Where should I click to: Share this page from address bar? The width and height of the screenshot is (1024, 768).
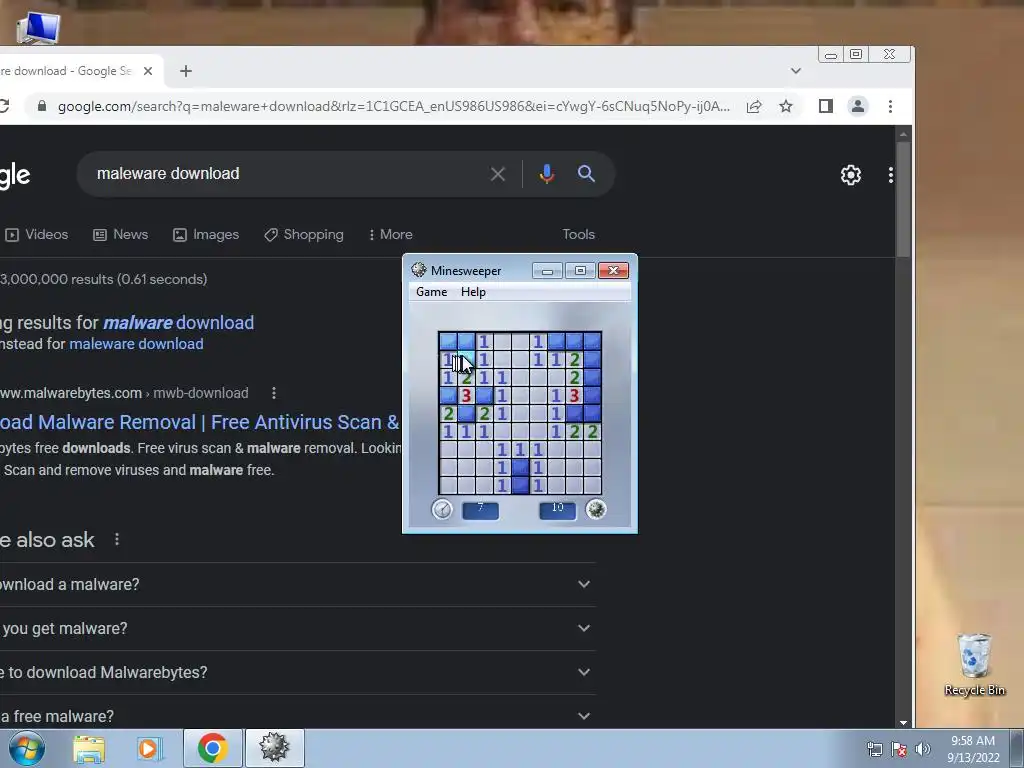point(754,106)
